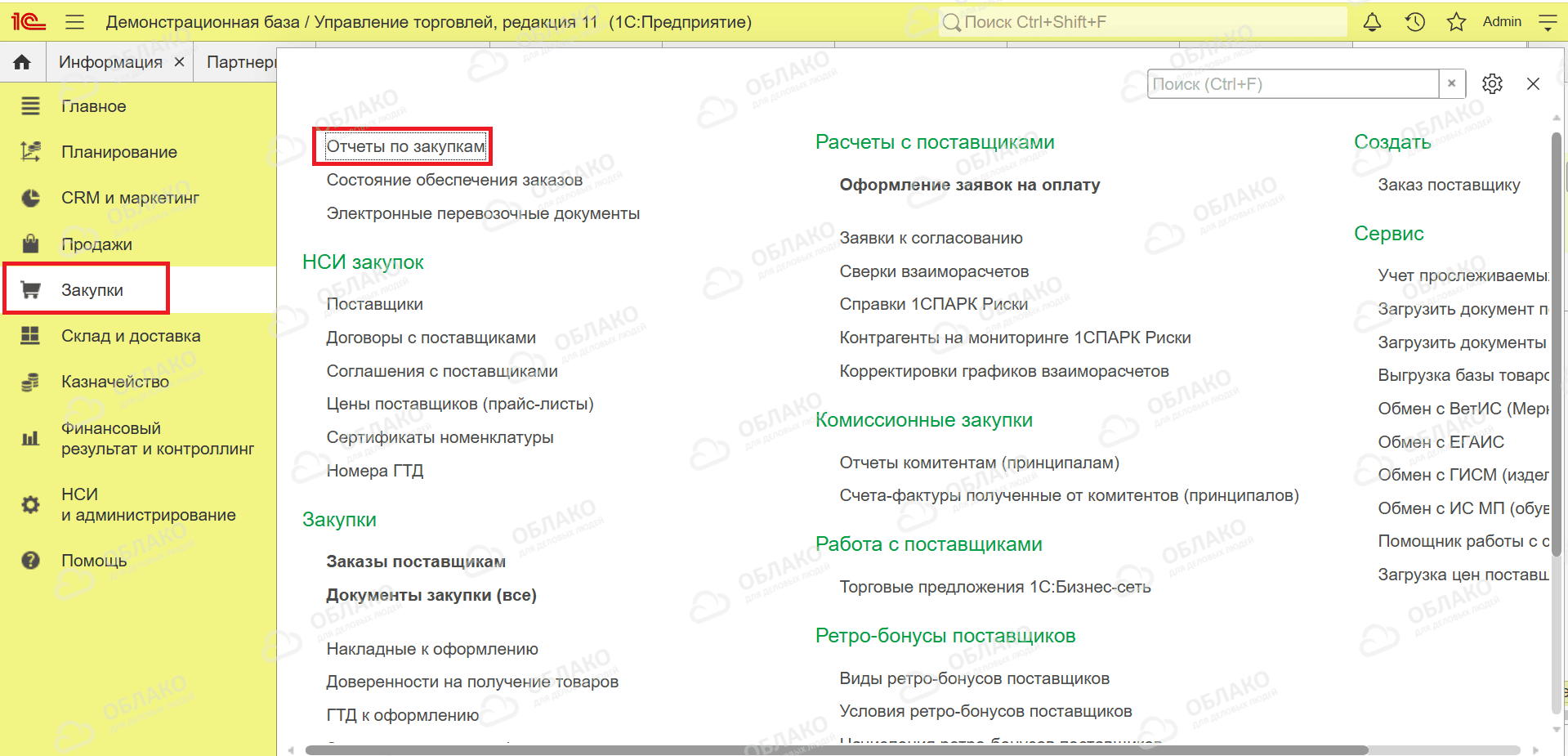Open Накладные к оформлению
Image resolution: width=1568 pixels, height=756 pixels.
[x=432, y=649]
